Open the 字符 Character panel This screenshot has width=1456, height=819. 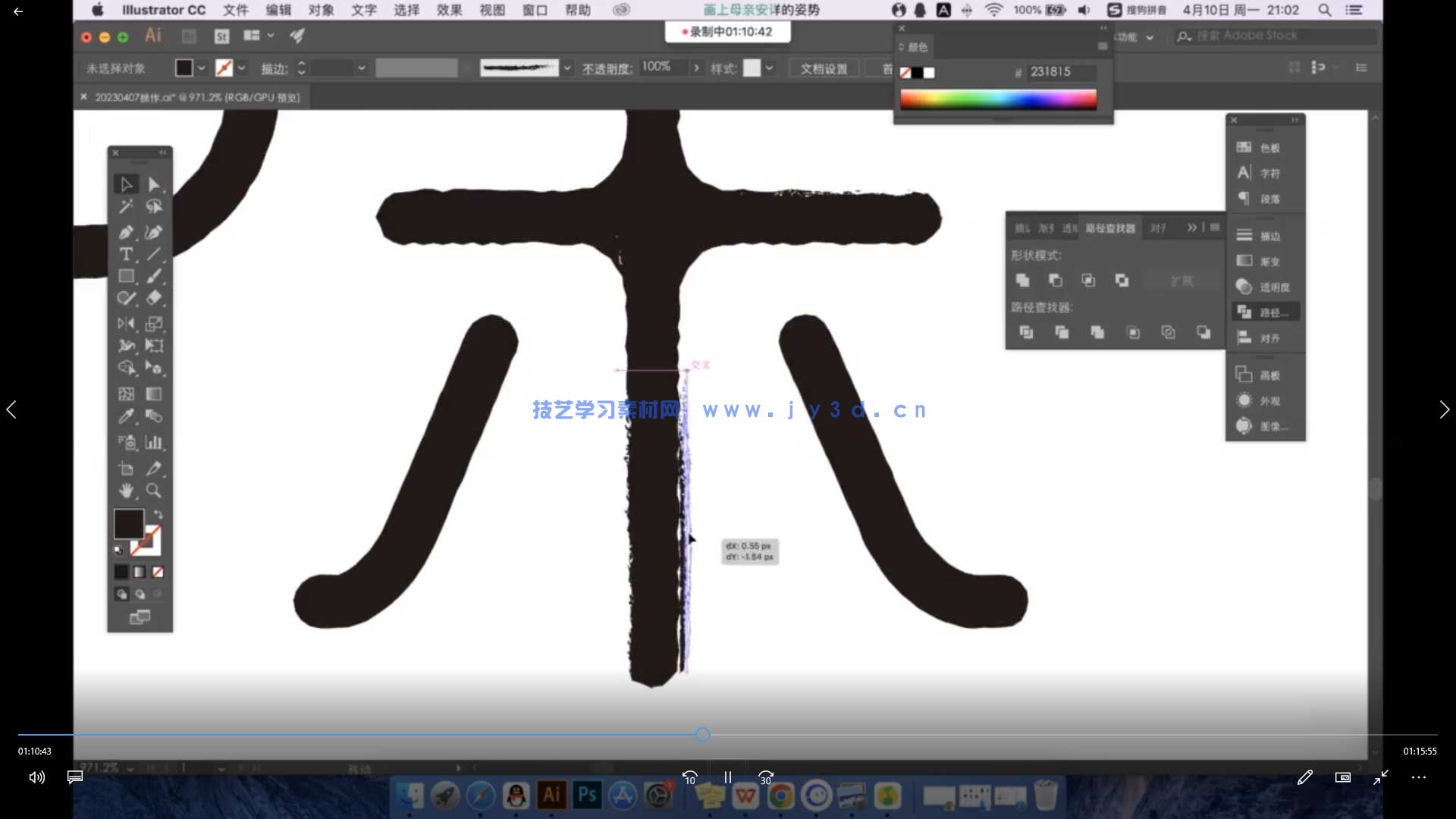(1265, 173)
